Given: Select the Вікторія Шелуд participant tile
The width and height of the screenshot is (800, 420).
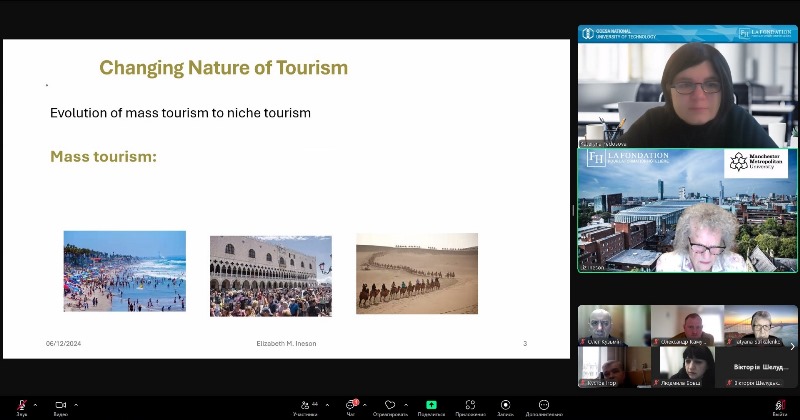Looking at the screenshot, I should pos(760,367).
